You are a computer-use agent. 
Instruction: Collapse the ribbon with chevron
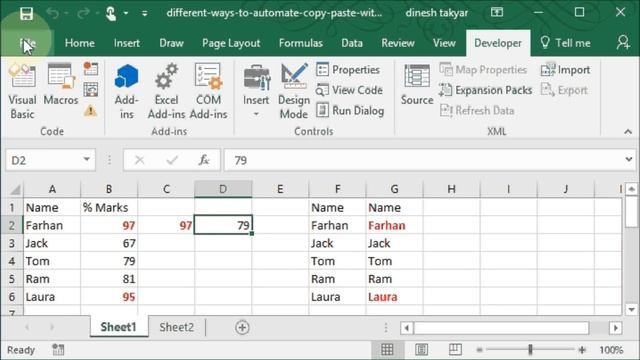pos(628,131)
